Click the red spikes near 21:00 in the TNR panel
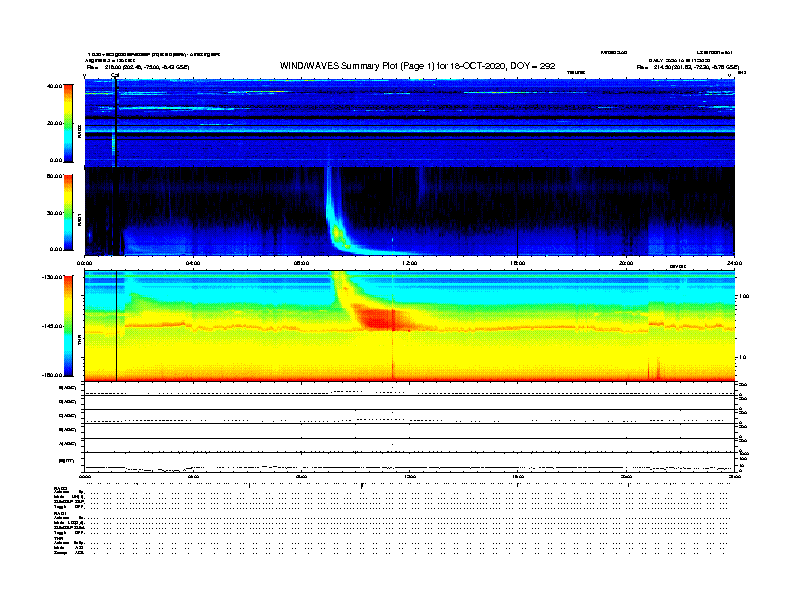 click(x=655, y=369)
